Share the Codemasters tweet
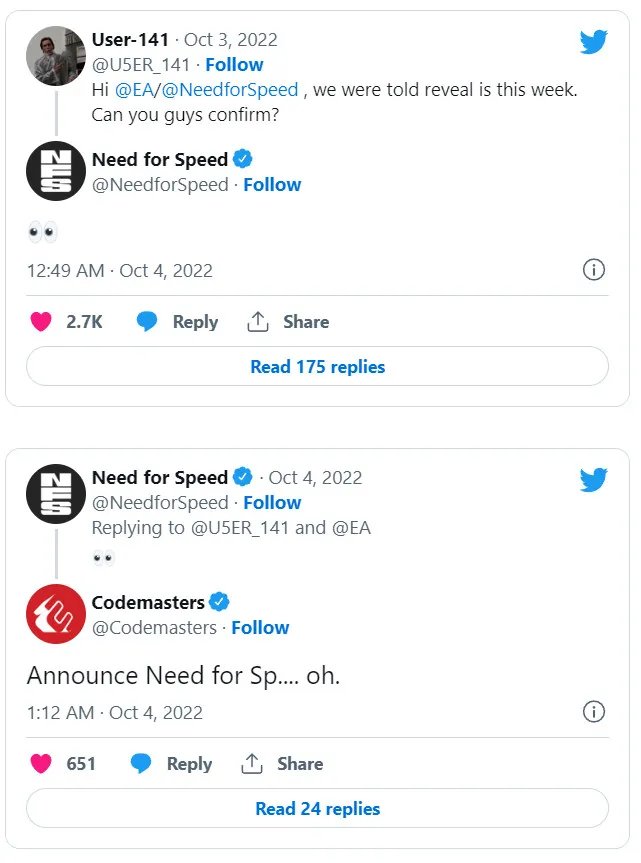Viewport: 641px width, 863px height. point(252,764)
